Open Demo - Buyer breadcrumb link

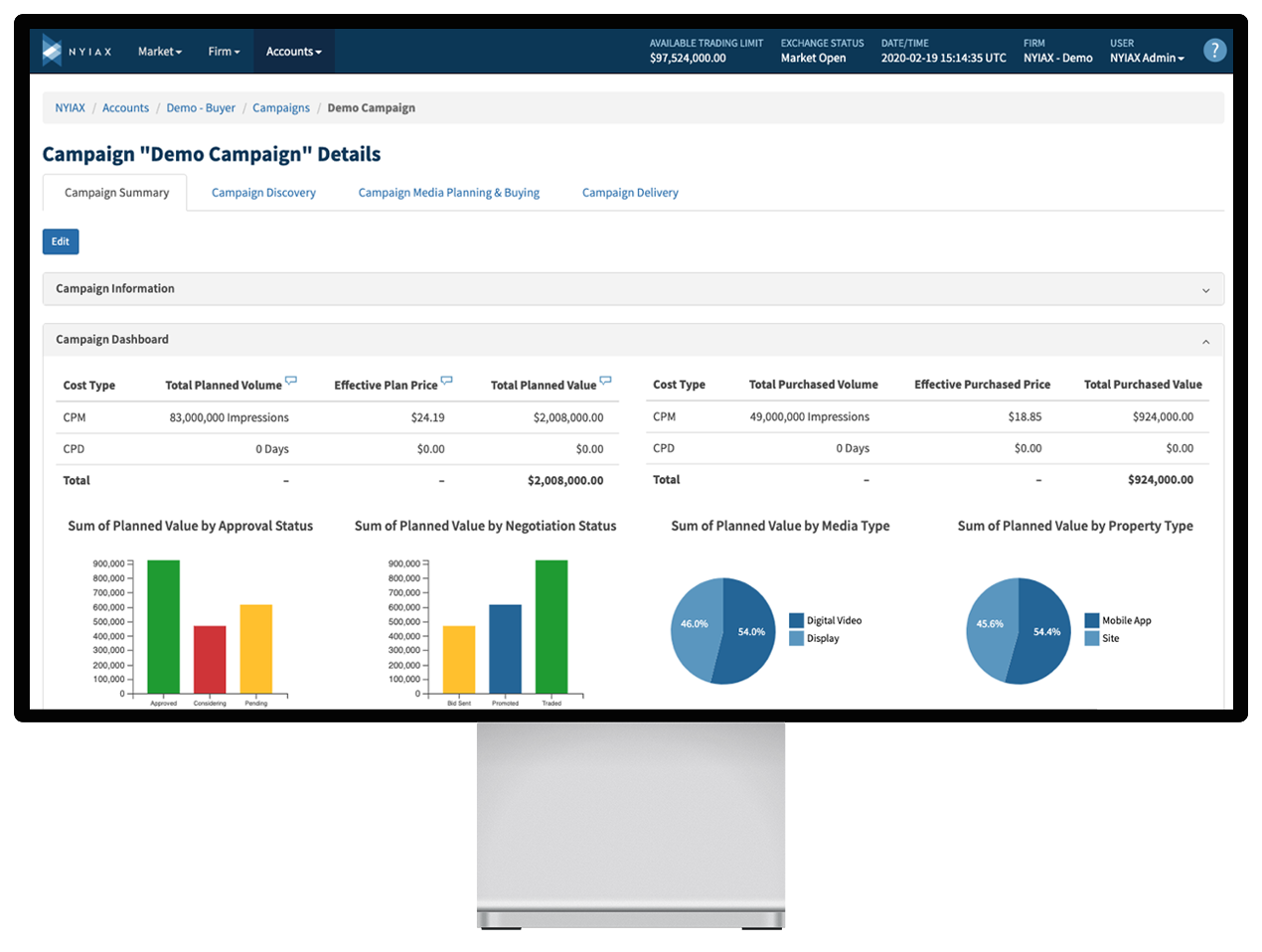[201, 108]
